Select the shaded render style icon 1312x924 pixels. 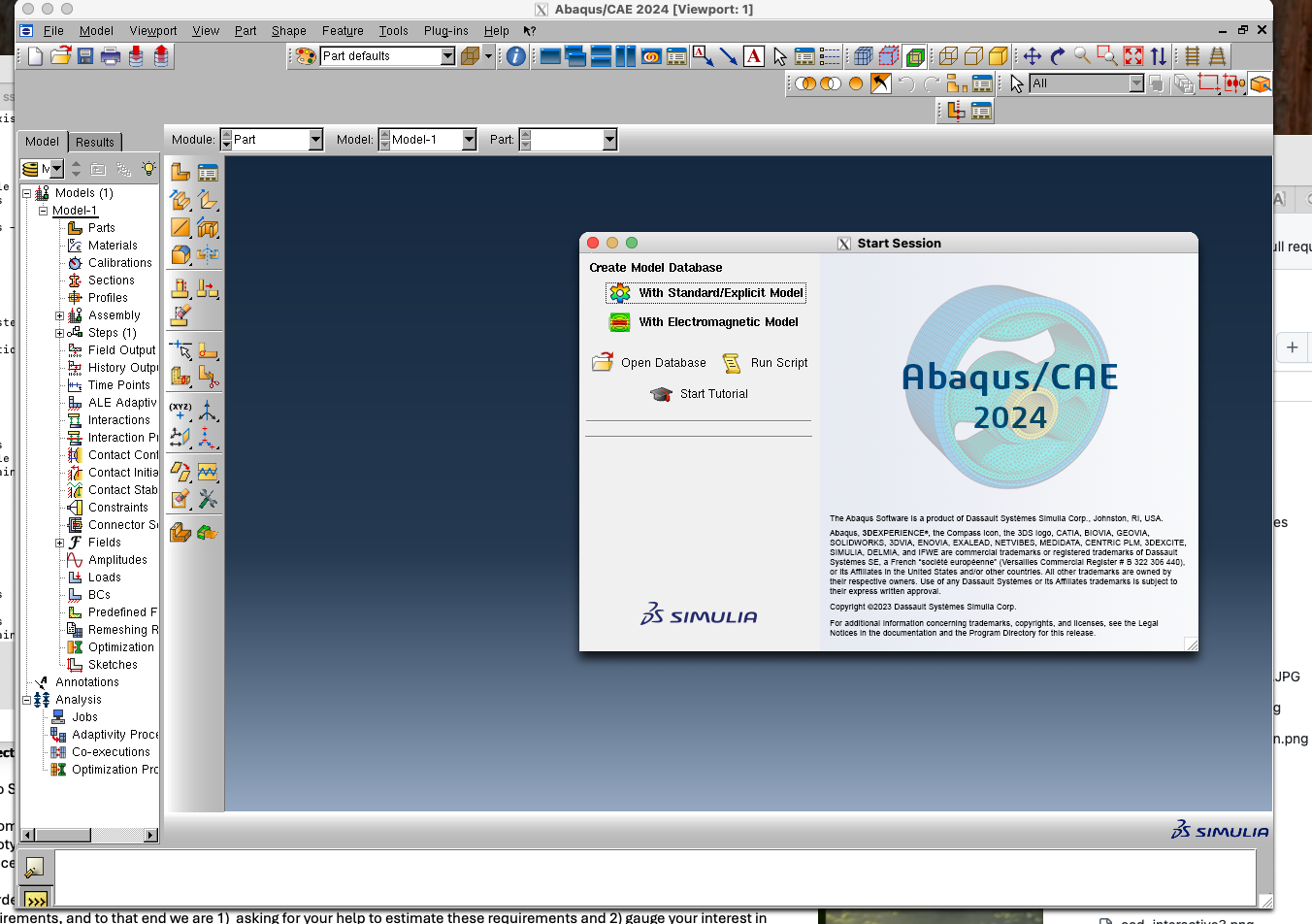point(999,56)
